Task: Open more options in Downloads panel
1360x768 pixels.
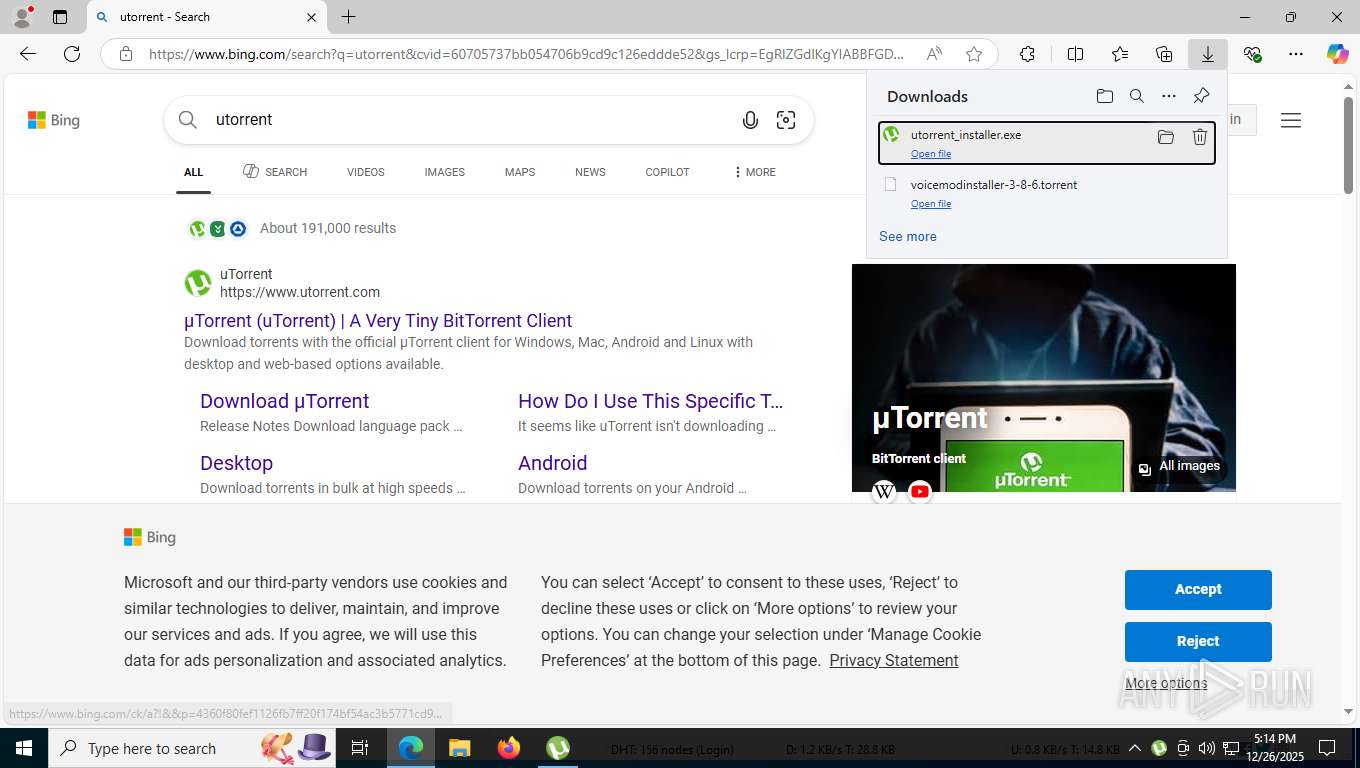Action: tap(1169, 96)
